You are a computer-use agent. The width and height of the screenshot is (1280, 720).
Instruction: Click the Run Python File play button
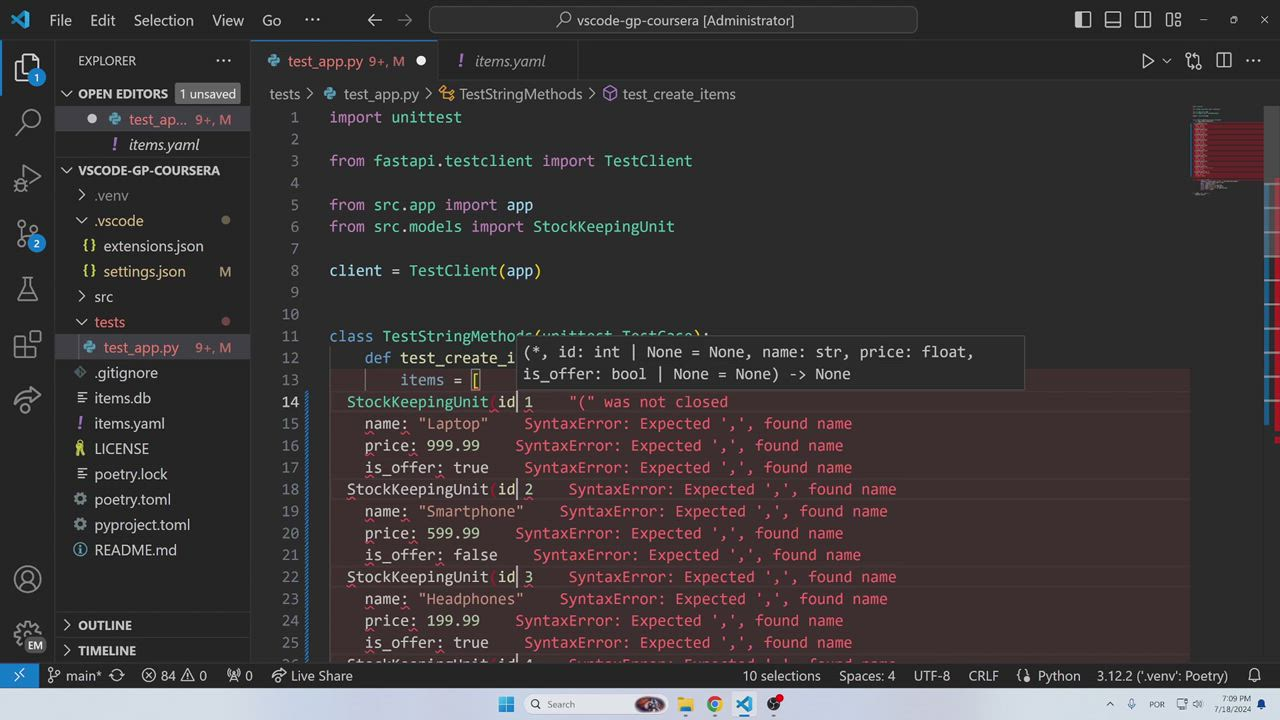(1147, 61)
